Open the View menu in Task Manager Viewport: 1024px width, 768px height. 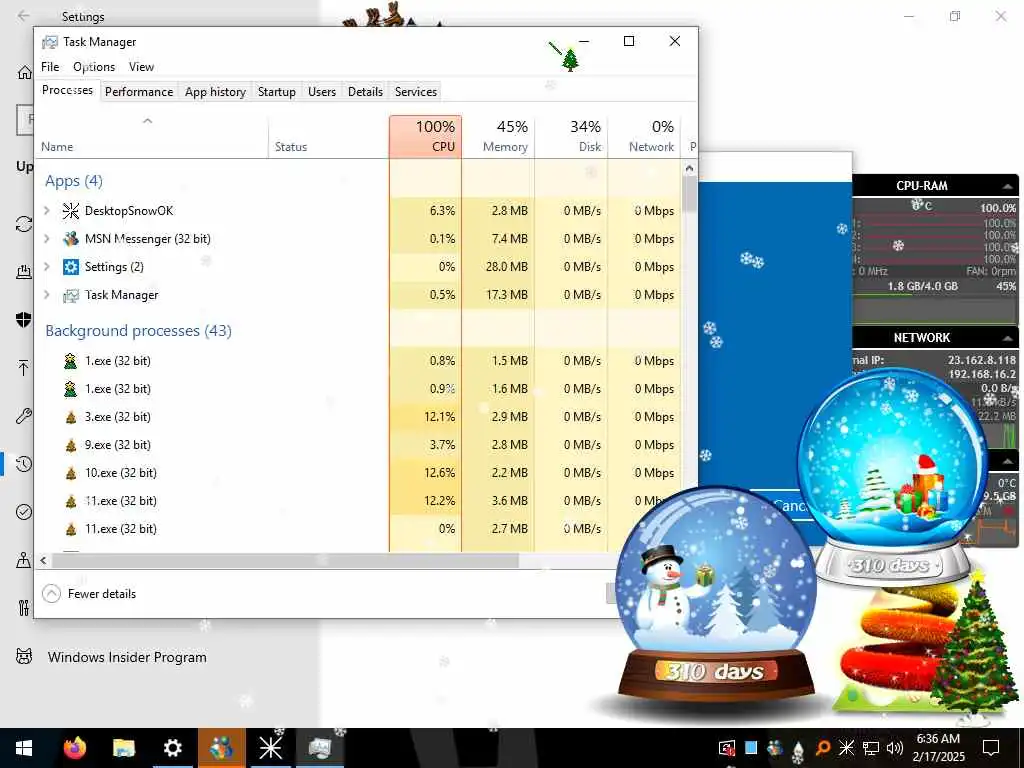point(141,67)
